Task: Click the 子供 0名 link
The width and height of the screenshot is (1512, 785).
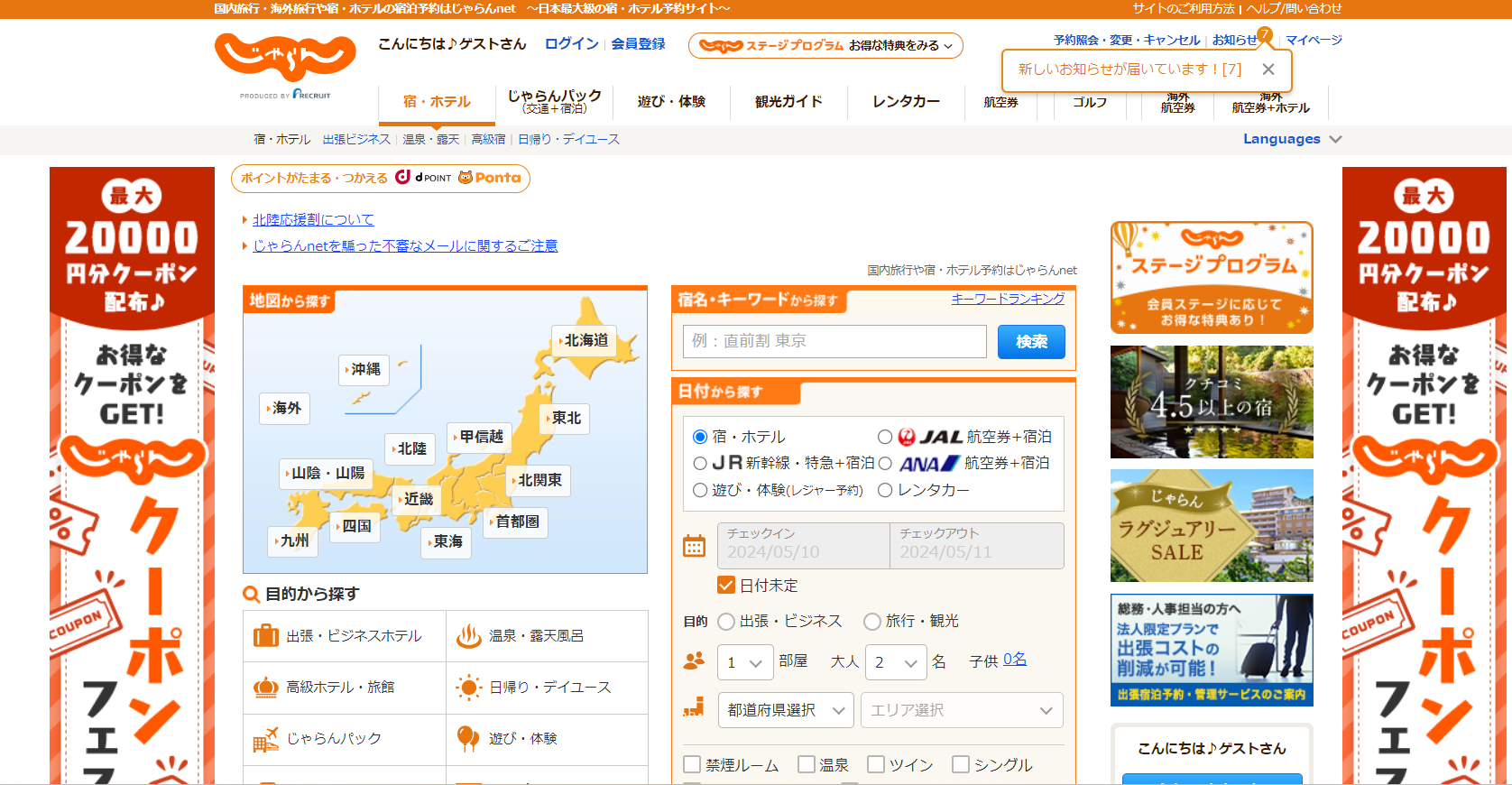Action: coord(1015,660)
